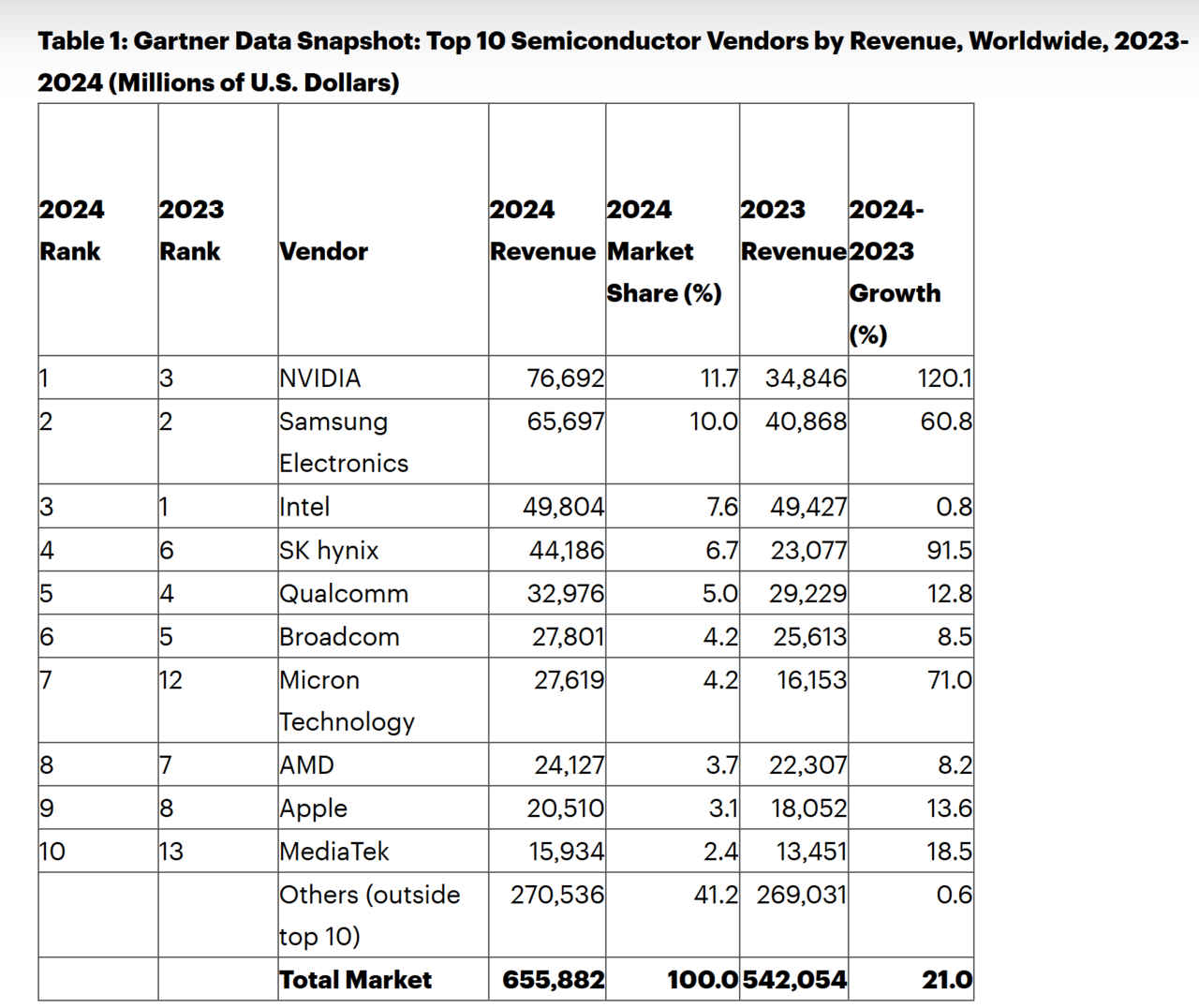Click NVIDIA's growth value 120.1

945,378
